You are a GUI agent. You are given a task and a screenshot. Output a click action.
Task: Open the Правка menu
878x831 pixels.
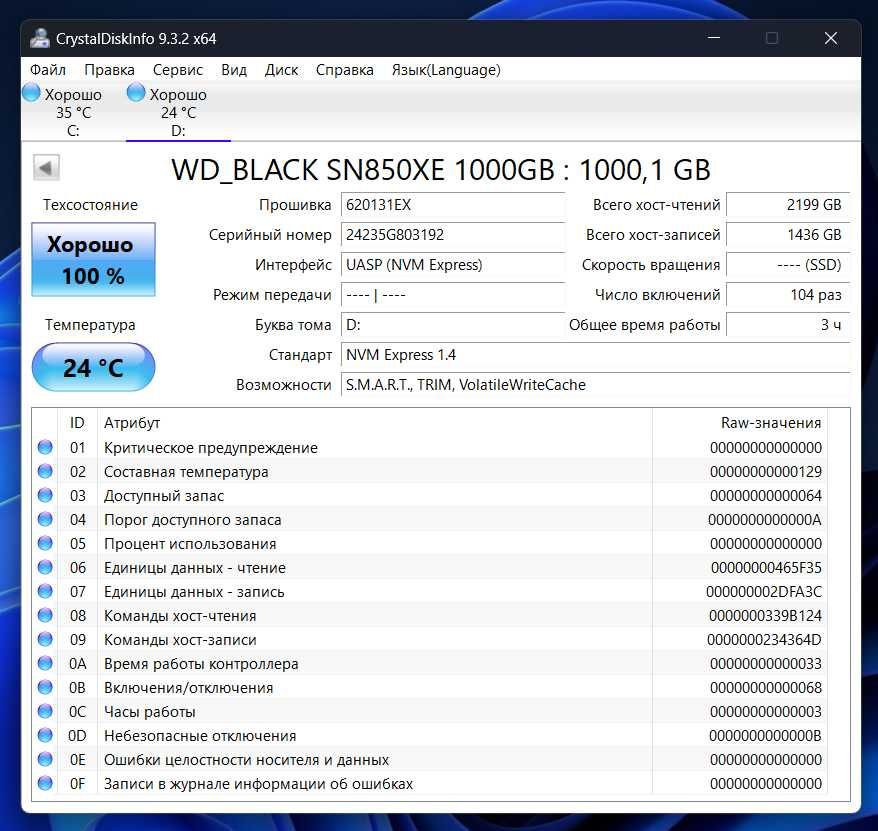pos(109,70)
